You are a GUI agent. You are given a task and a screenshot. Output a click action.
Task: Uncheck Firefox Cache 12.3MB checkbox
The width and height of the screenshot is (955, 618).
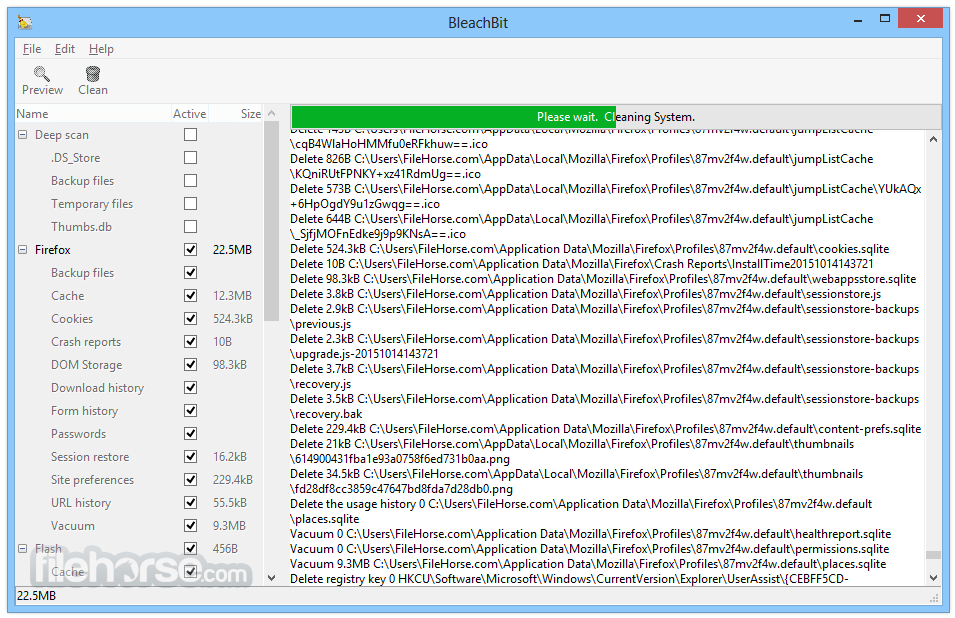tap(191, 295)
